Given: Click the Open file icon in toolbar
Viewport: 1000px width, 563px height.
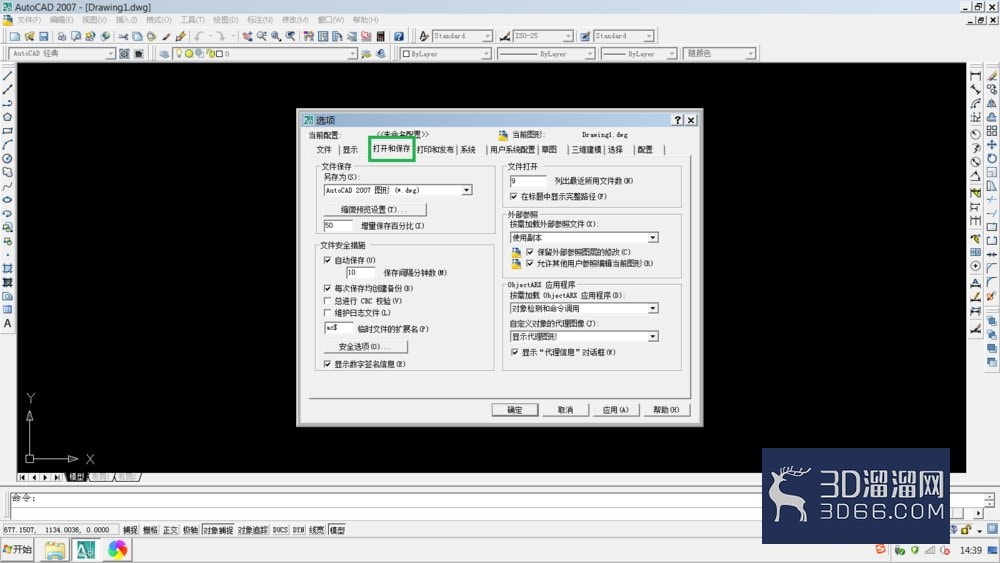Looking at the screenshot, I should (x=29, y=36).
